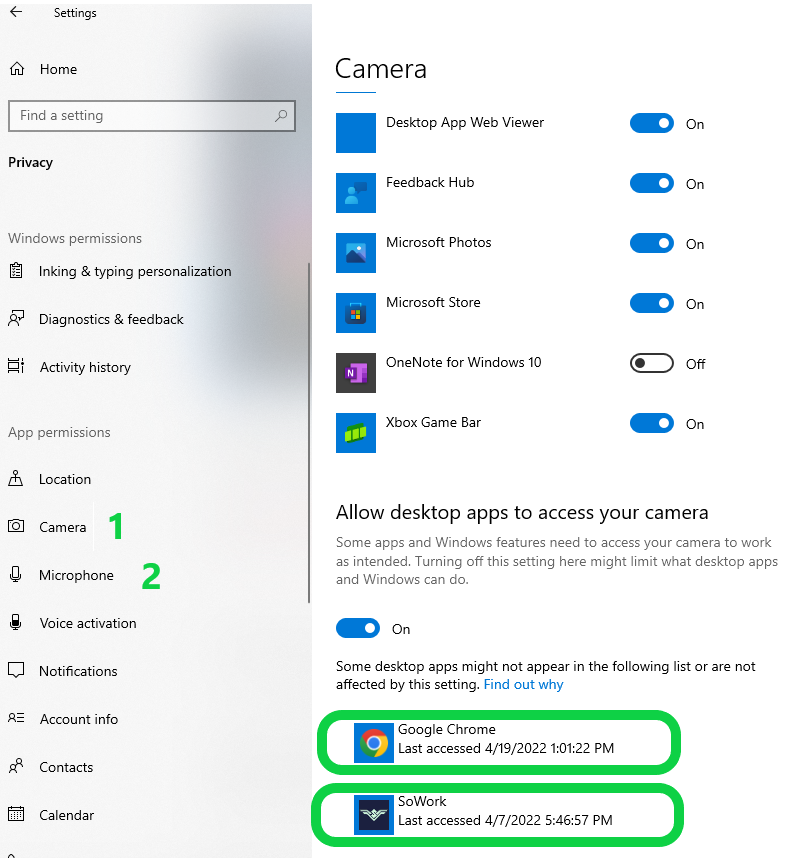
Task: Click the Xbox Game Bar icon
Action: pyautogui.click(x=356, y=433)
